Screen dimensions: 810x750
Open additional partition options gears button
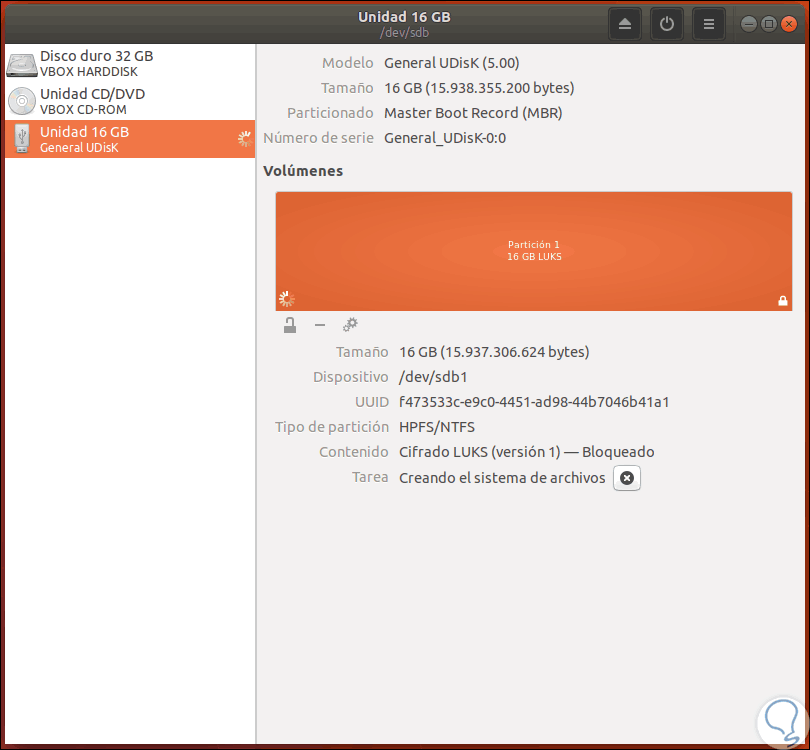click(x=350, y=325)
